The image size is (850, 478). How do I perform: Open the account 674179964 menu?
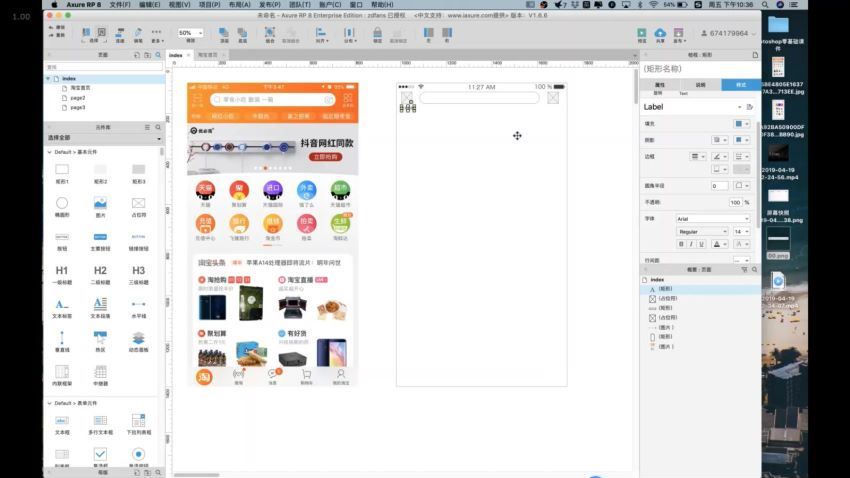(728, 34)
